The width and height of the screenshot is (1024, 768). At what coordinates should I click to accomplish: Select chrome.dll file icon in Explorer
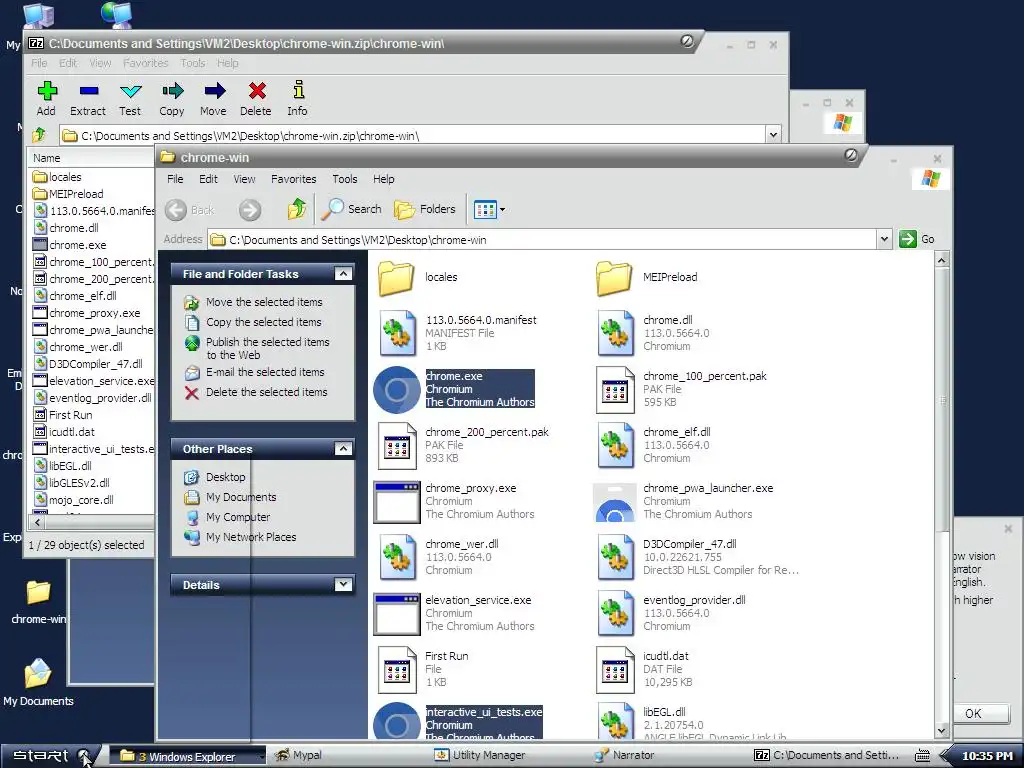click(x=615, y=333)
